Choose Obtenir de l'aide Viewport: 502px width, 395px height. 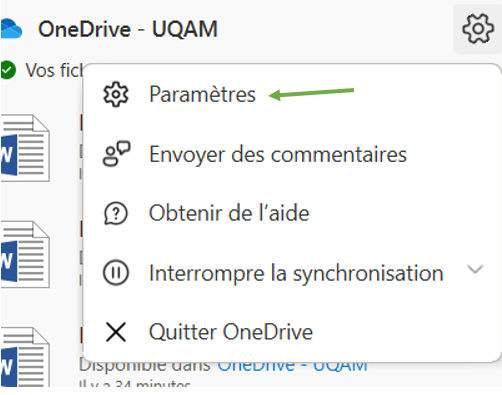(x=229, y=213)
